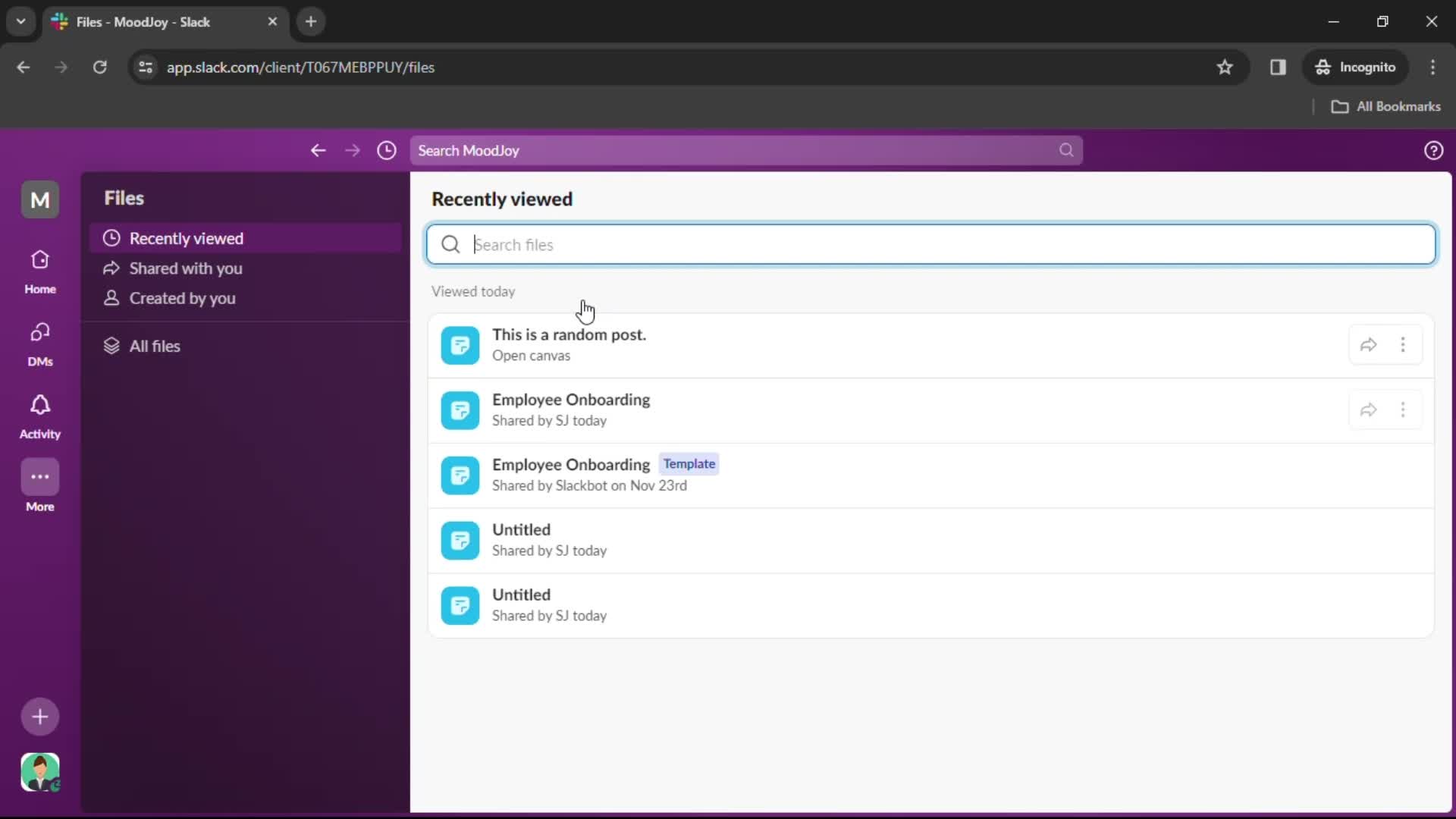Click the forward navigation arrow

pos(352,150)
